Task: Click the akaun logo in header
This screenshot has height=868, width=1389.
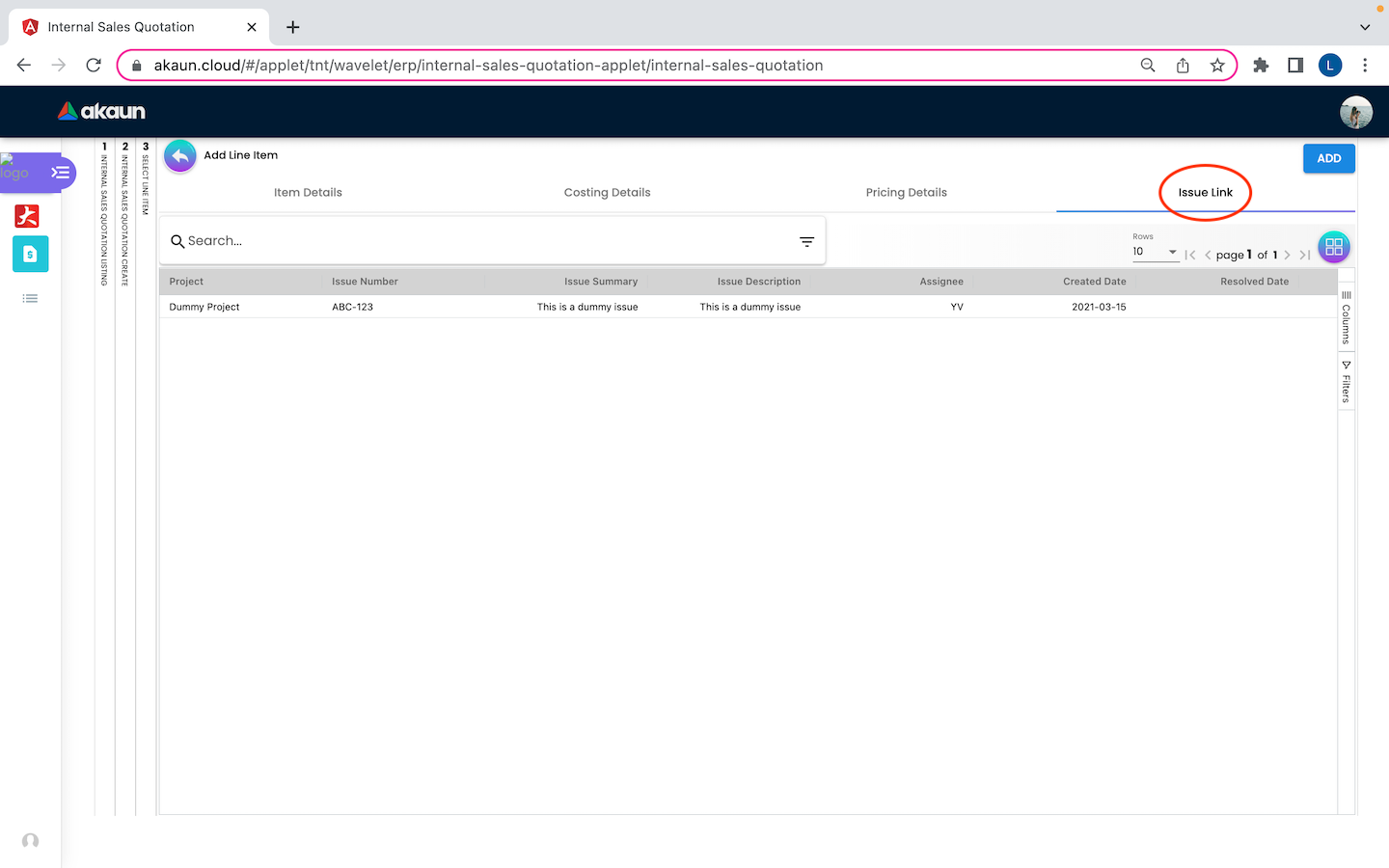Action: point(101,112)
